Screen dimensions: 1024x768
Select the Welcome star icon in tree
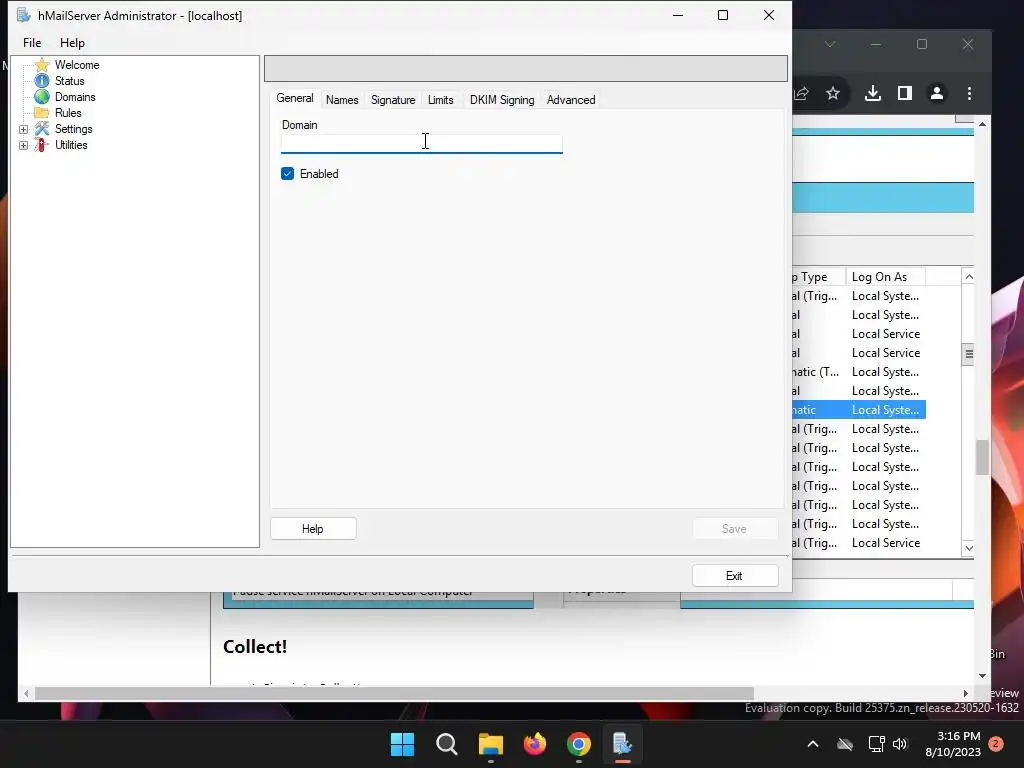point(42,65)
